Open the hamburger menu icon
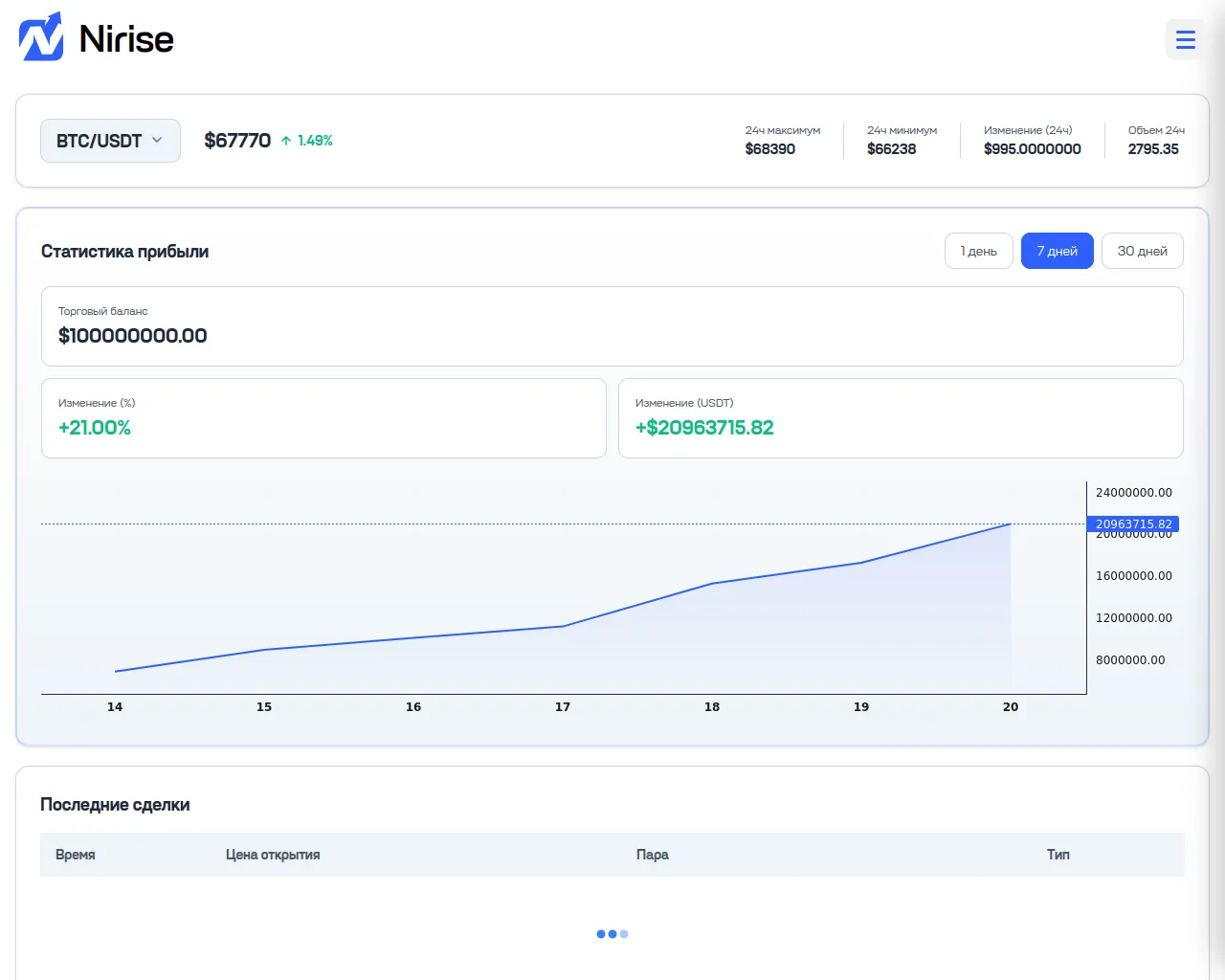This screenshot has width=1225, height=980. pos(1185,39)
